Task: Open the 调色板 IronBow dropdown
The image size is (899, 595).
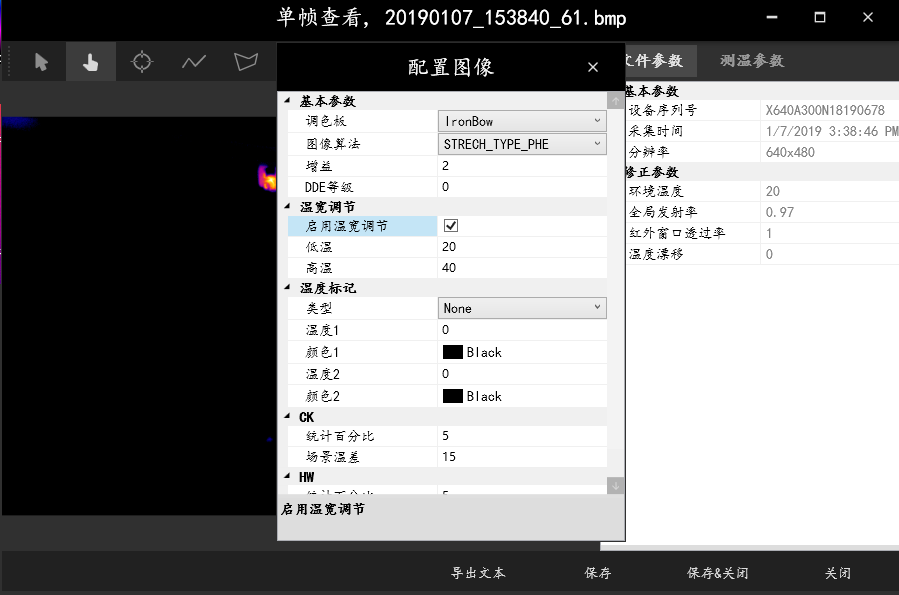Action: [x=522, y=122]
